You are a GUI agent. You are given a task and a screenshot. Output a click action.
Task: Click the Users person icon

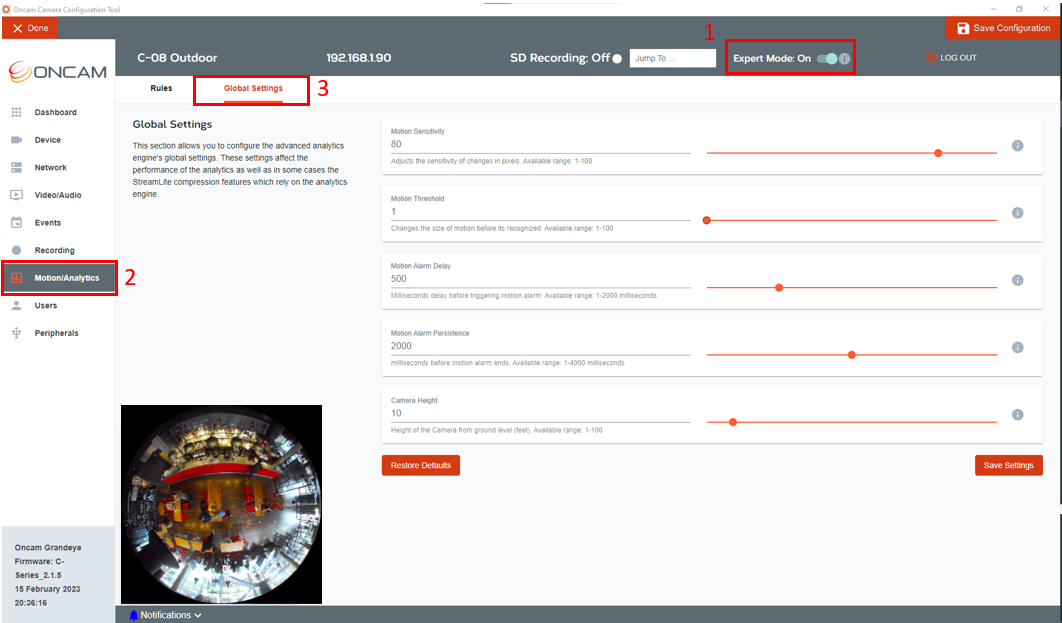click(16, 305)
